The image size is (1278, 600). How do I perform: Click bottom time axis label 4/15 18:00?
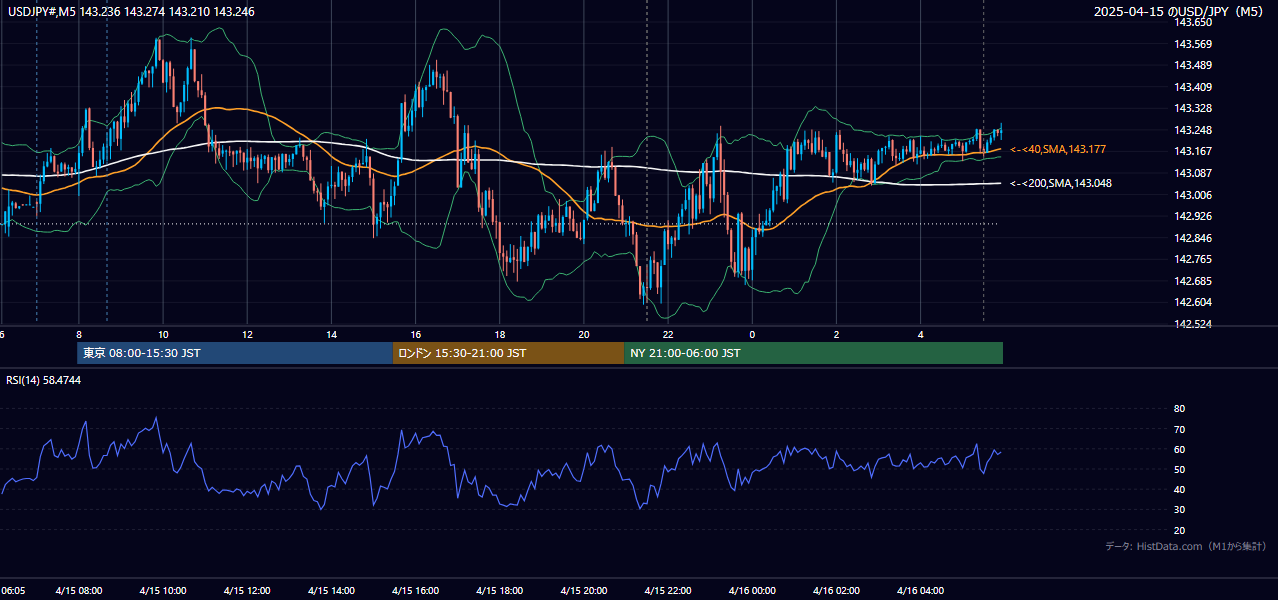pyautogui.click(x=499, y=590)
